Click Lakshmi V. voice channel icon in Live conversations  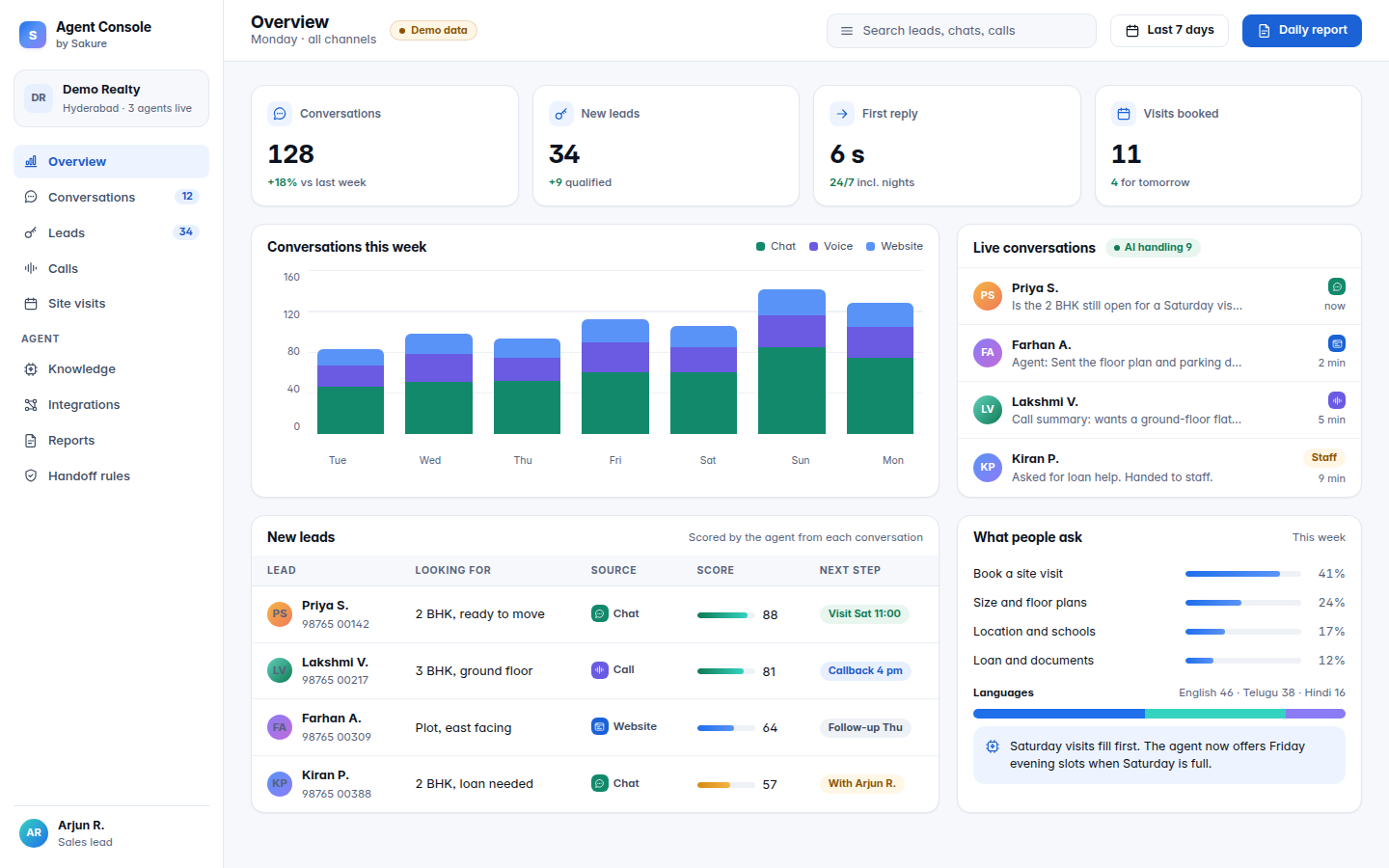(x=1337, y=400)
